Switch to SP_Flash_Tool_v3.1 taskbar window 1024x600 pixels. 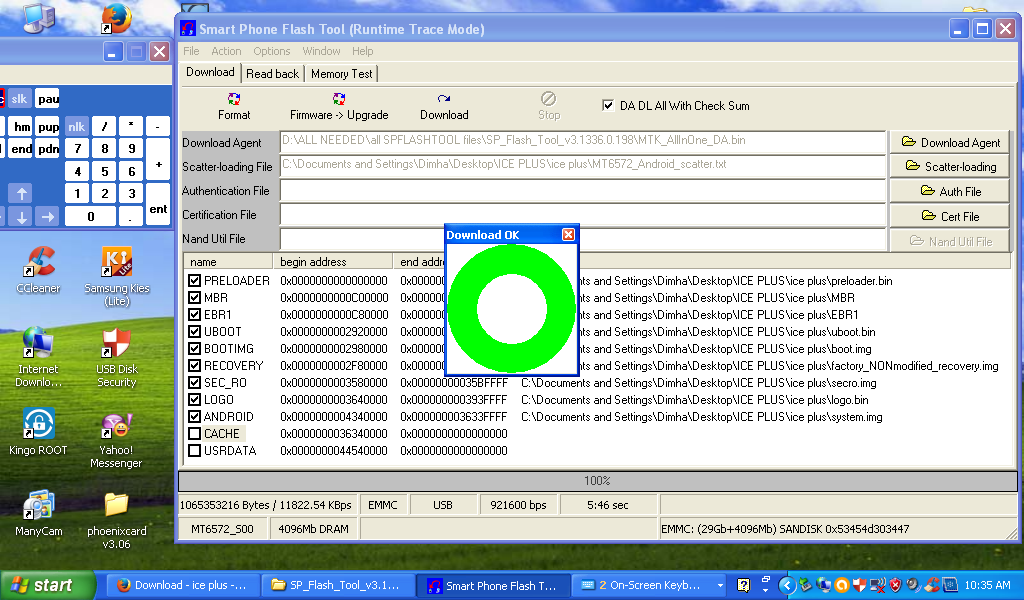tap(336, 585)
